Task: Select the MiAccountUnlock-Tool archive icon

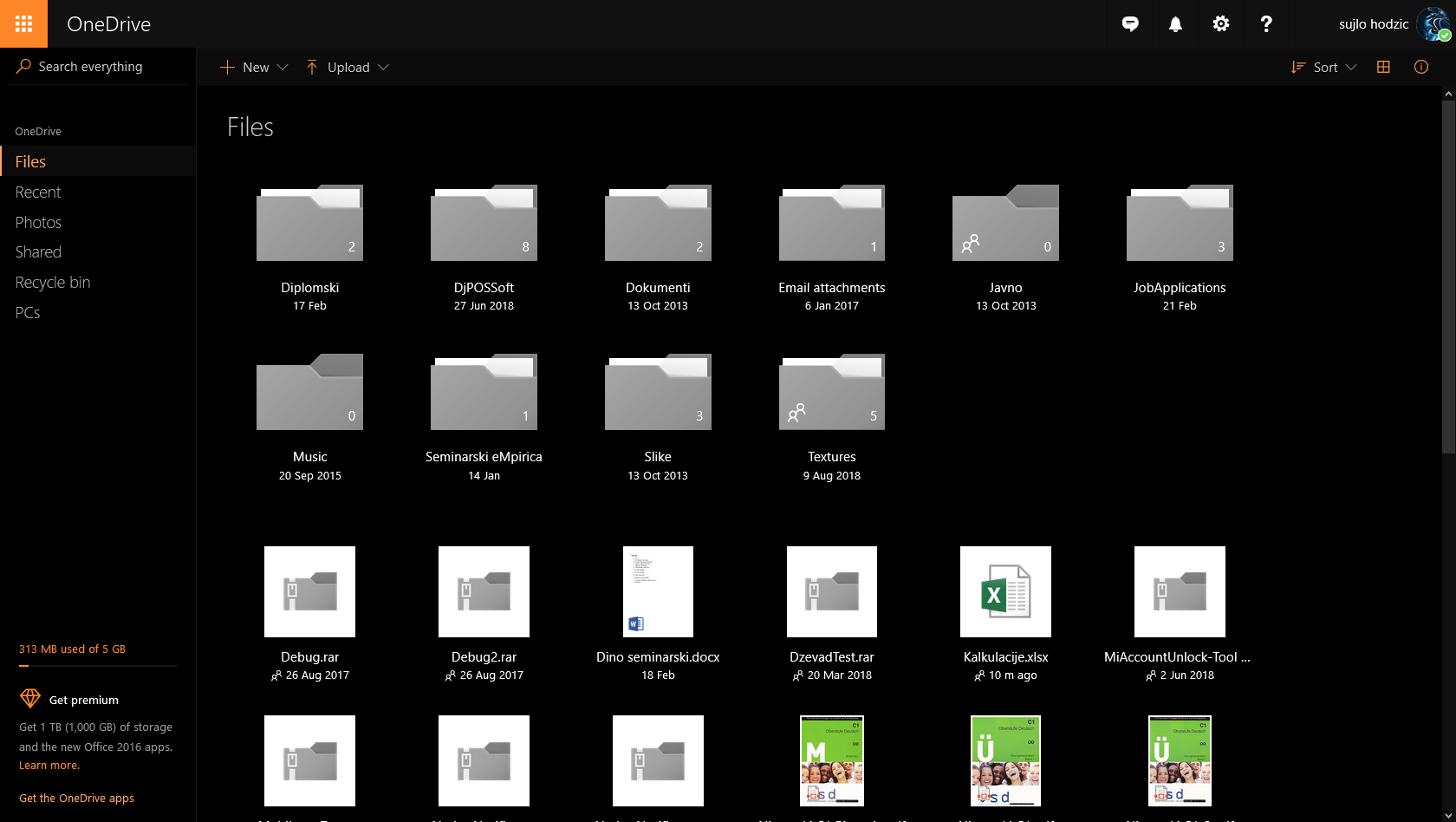Action: (x=1180, y=591)
